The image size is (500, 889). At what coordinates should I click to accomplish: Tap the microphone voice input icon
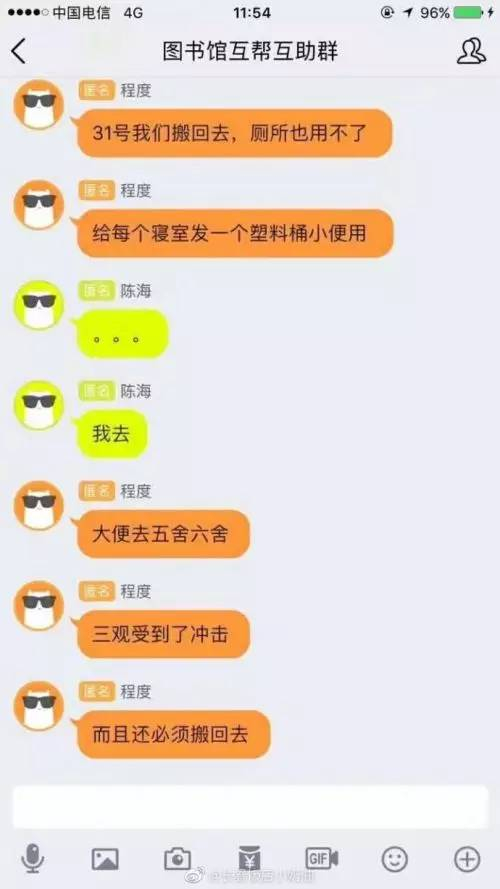tap(32, 858)
